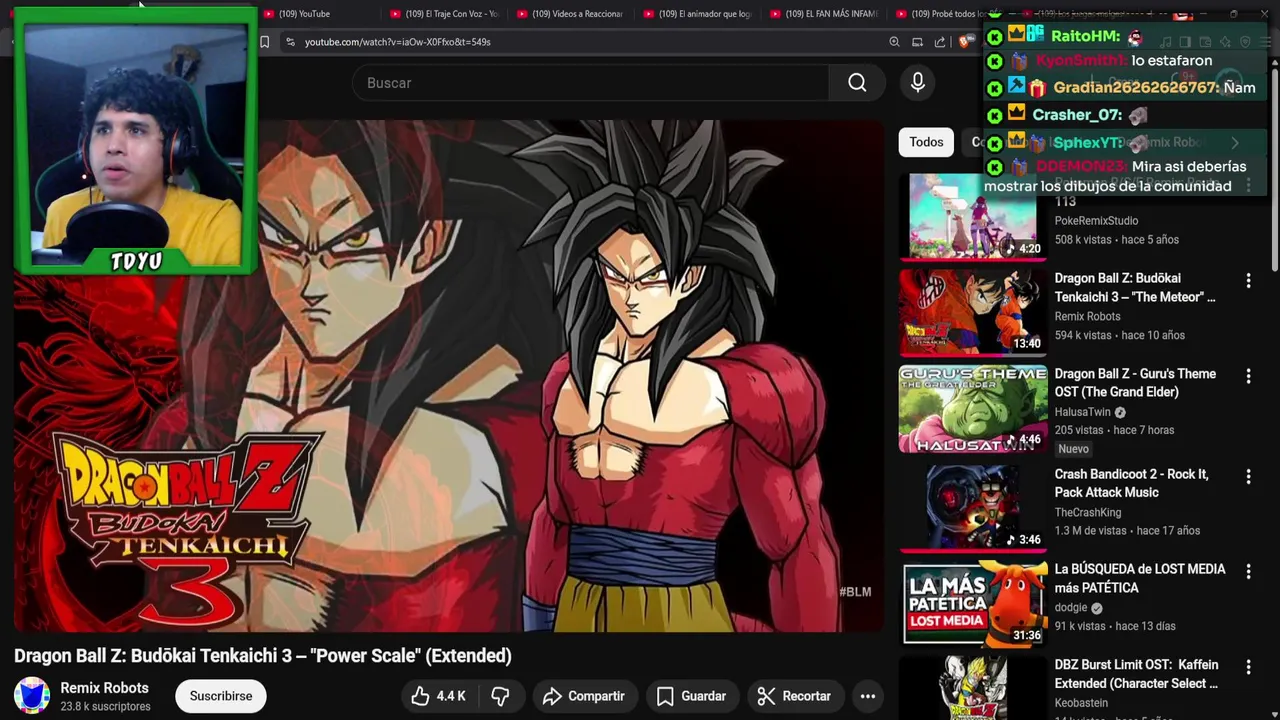Click PokeRemixStudio channel name

pos(1096,221)
